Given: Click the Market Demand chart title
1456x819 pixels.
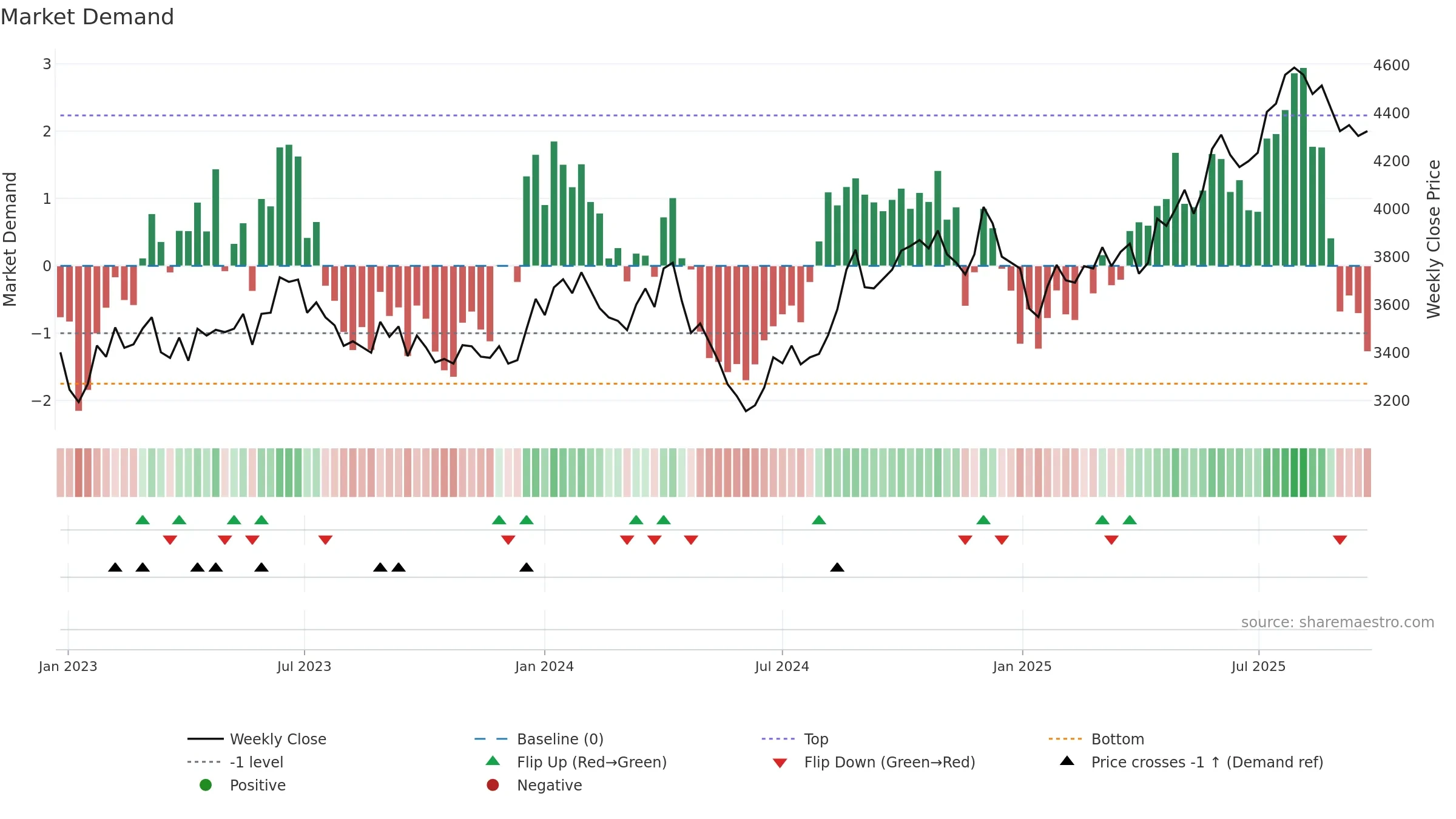Looking at the screenshot, I should [x=87, y=17].
